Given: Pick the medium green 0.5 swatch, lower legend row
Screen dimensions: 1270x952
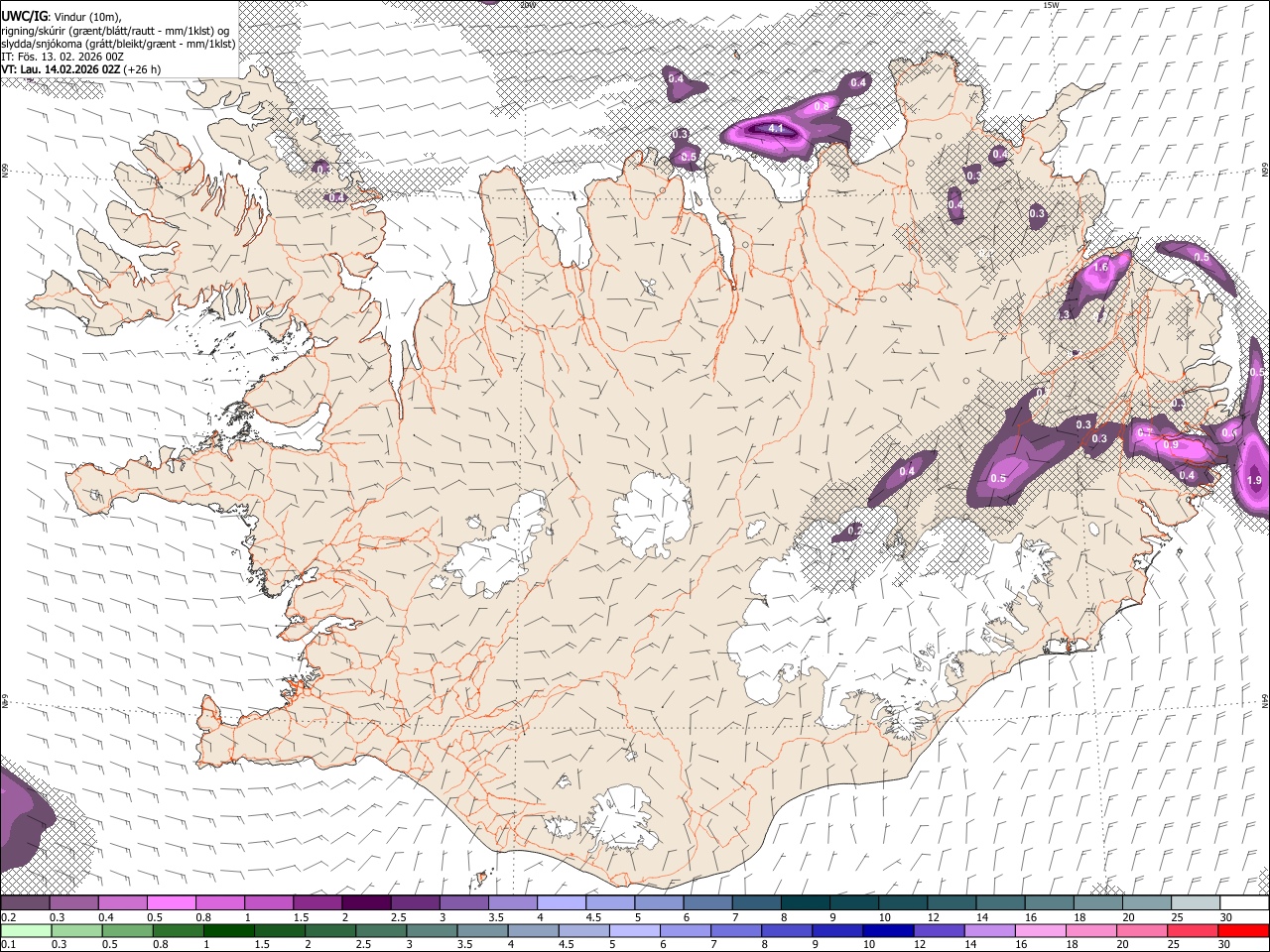Looking at the screenshot, I should tap(128, 931).
